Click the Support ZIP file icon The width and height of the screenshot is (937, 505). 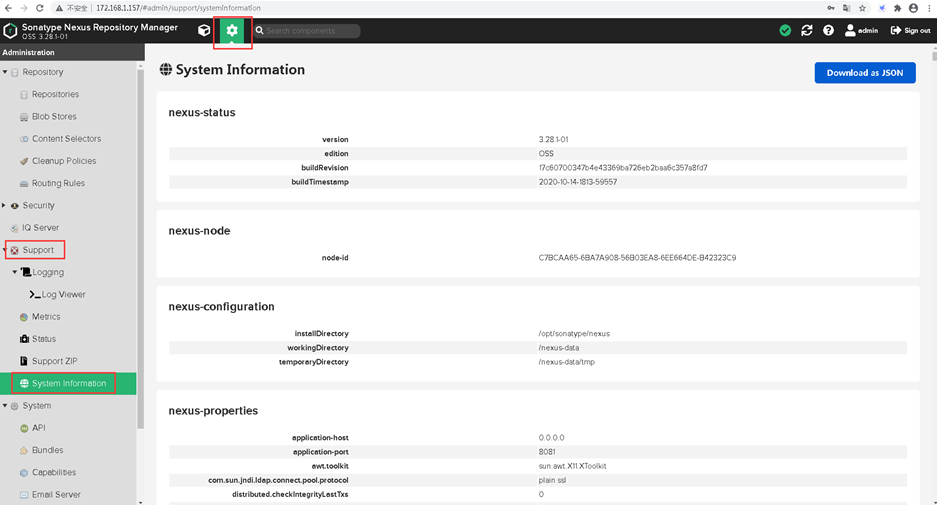pos(24,361)
